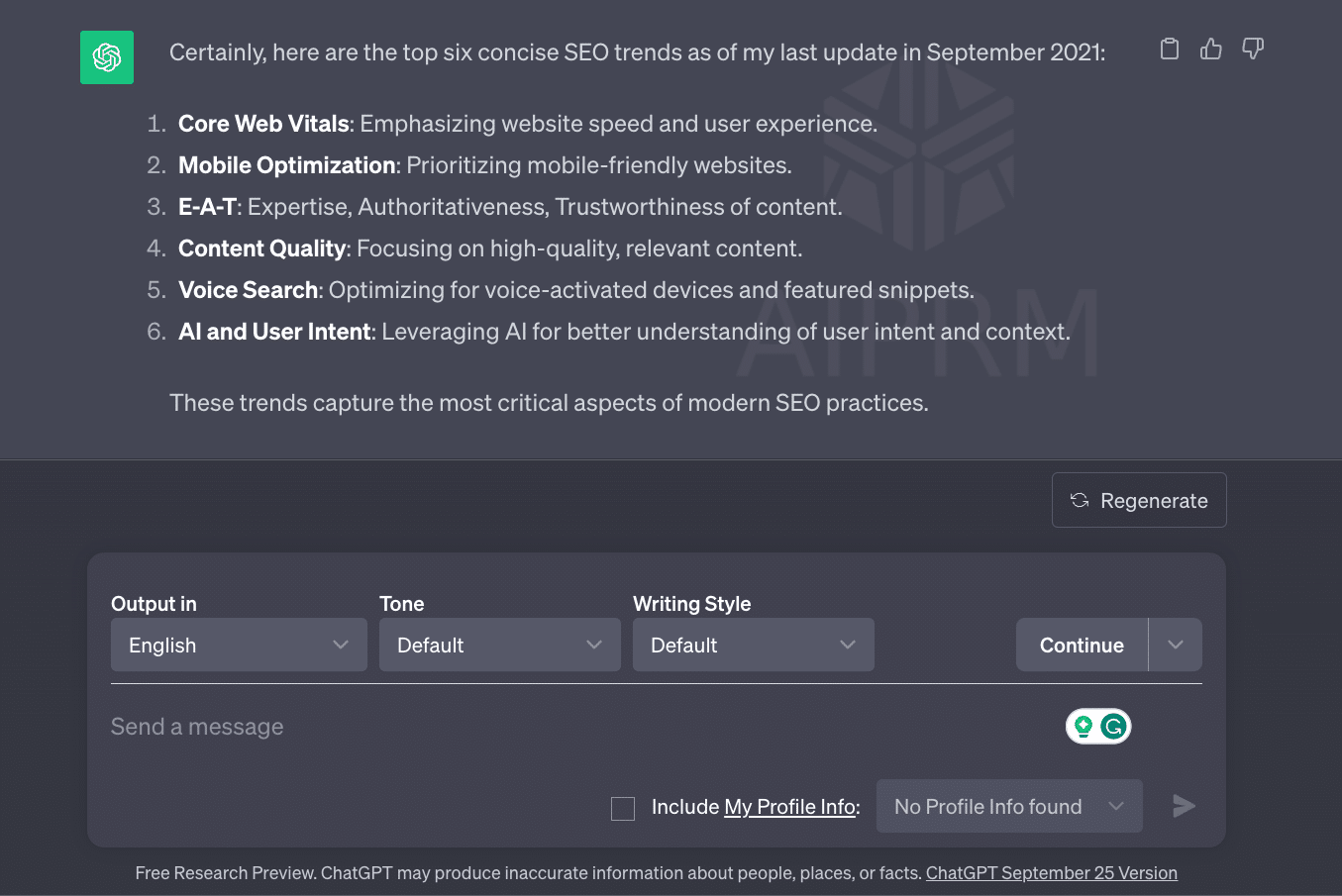Click the Grammarly G icon
Image resolution: width=1342 pixels, height=896 pixels.
[x=1114, y=727]
